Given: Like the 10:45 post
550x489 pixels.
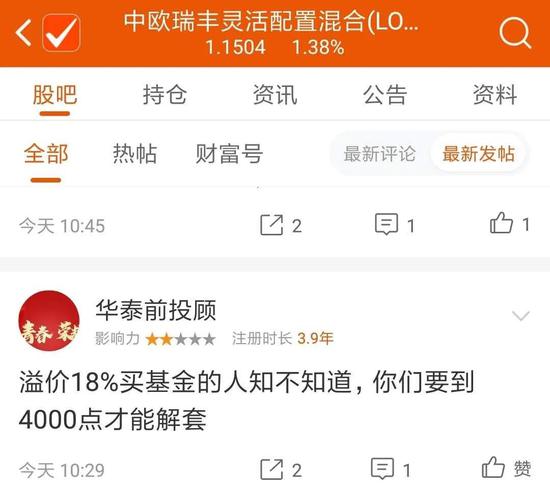Looking at the screenshot, I should coord(509,223).
